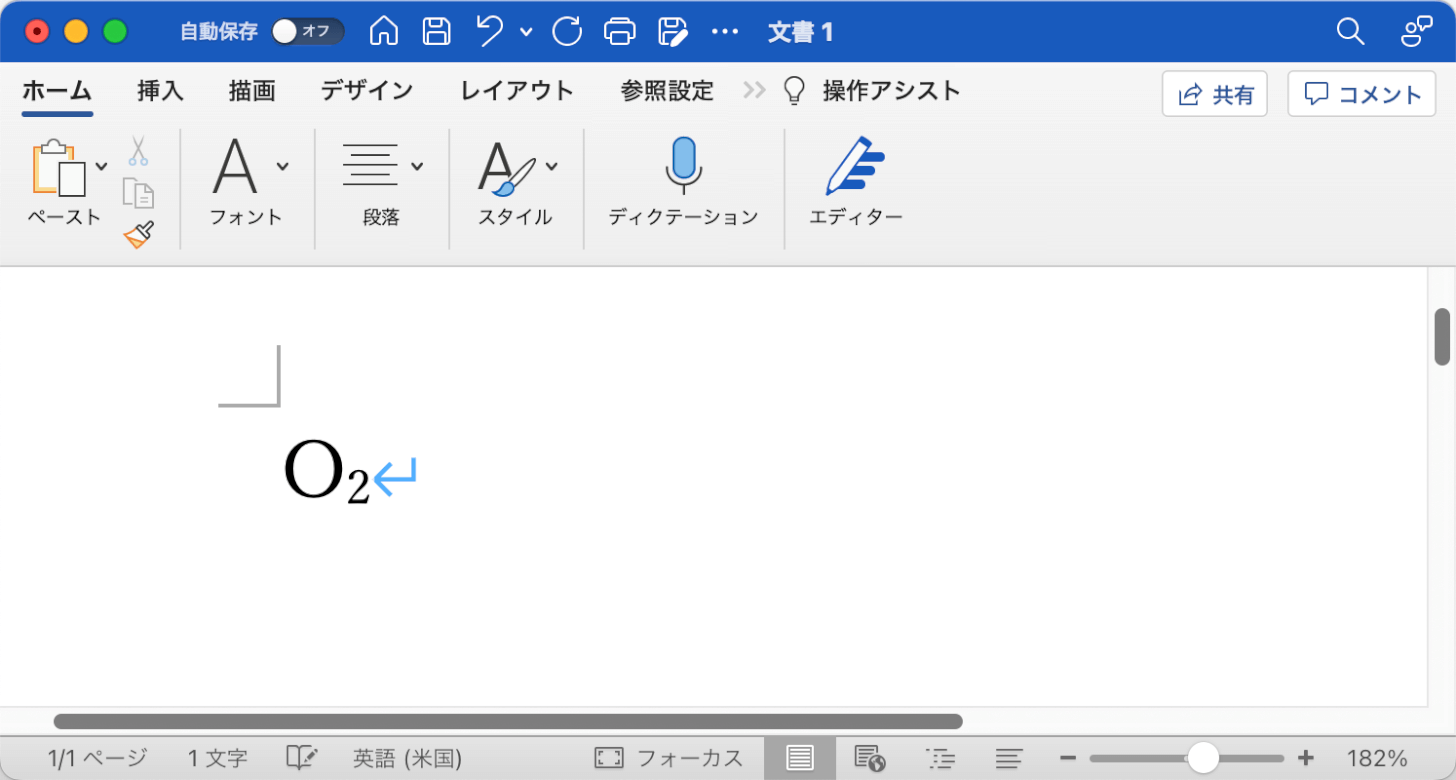Undo the last action
The image size is (1456, 780).
pyautogui.click(x=490, y=32)
